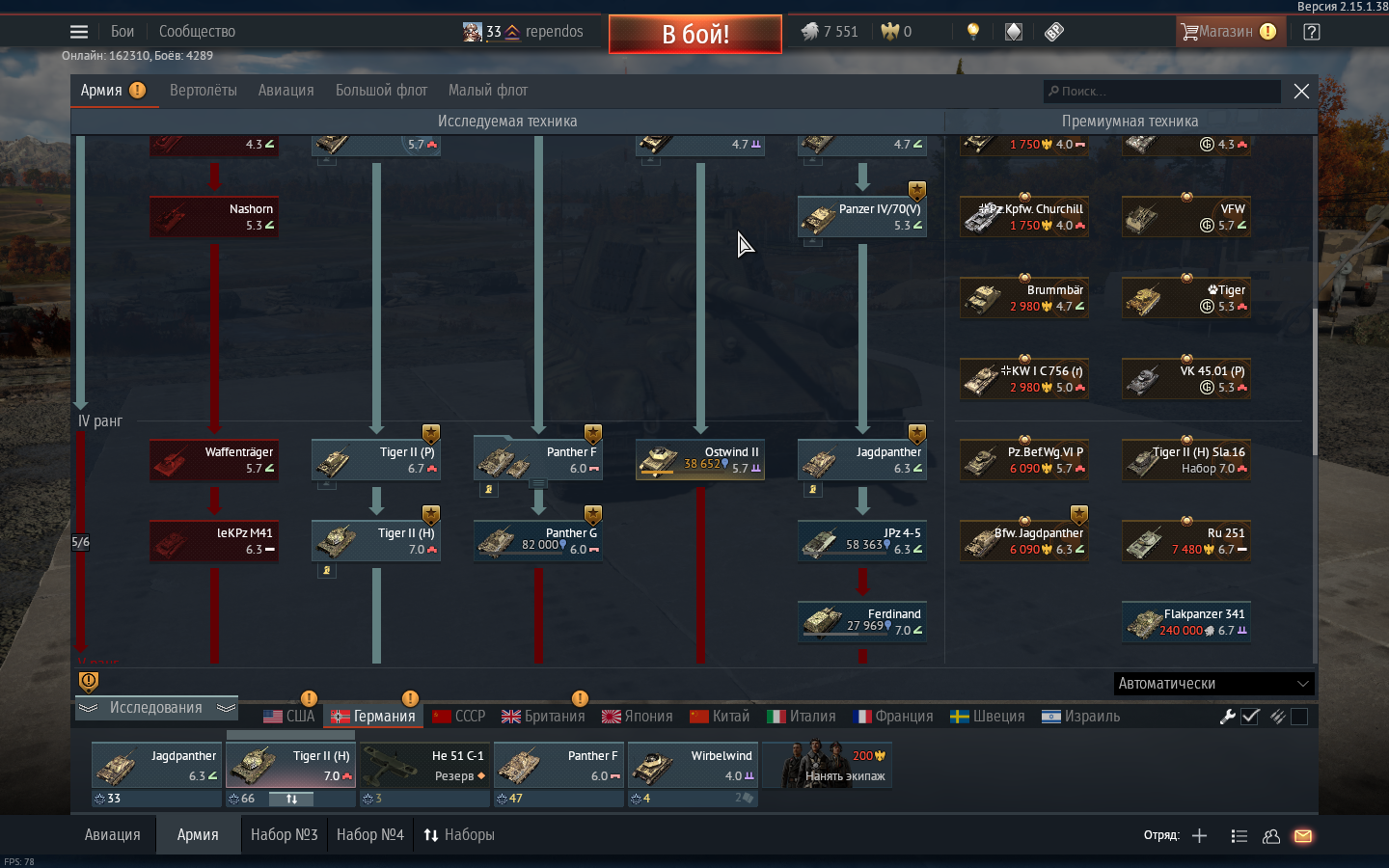Select the Flakpanzer 341 vehicle
Screen dimensions: 1389x868
(1186, 622)
